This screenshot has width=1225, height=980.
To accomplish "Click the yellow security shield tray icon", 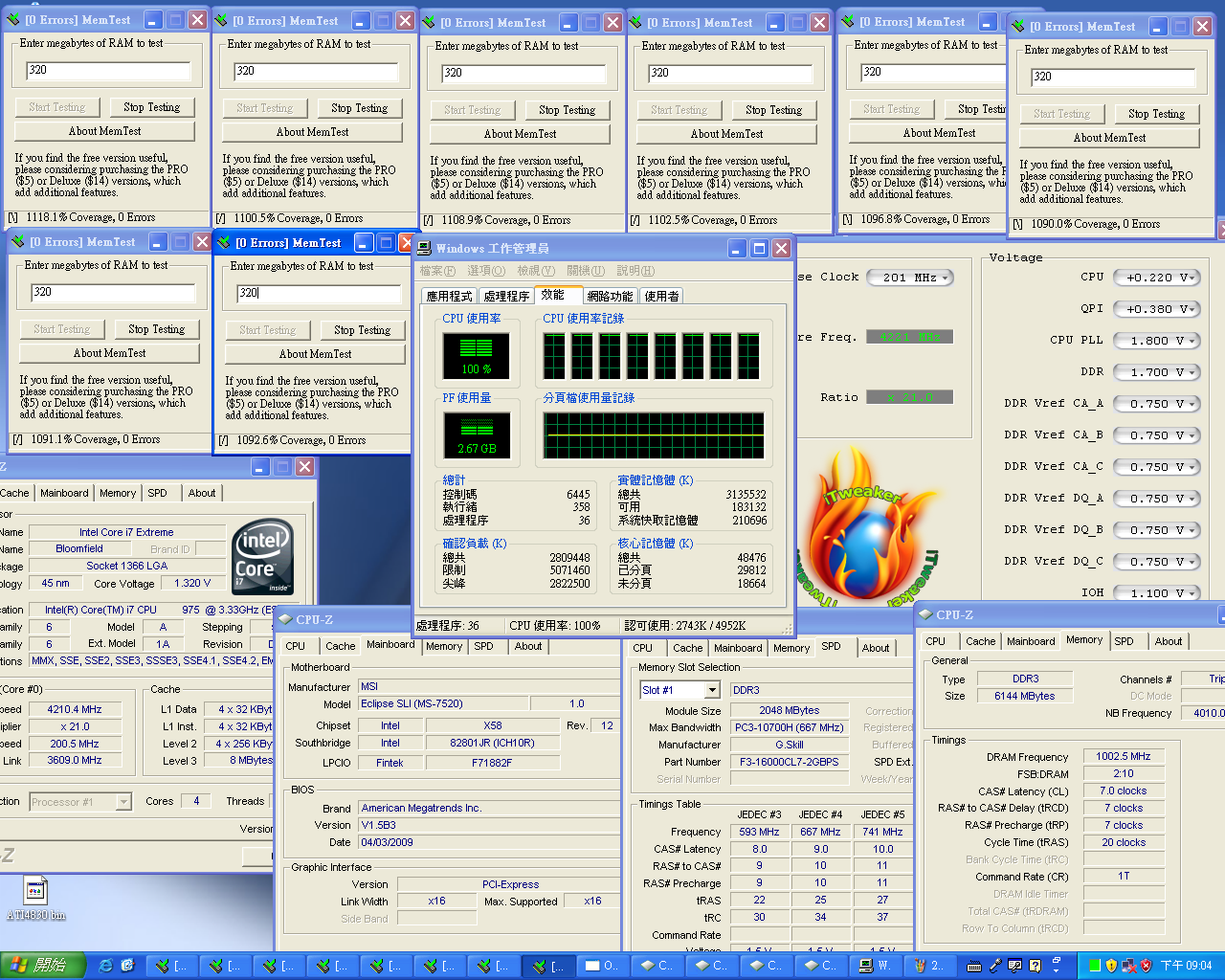I will 1111,966.
